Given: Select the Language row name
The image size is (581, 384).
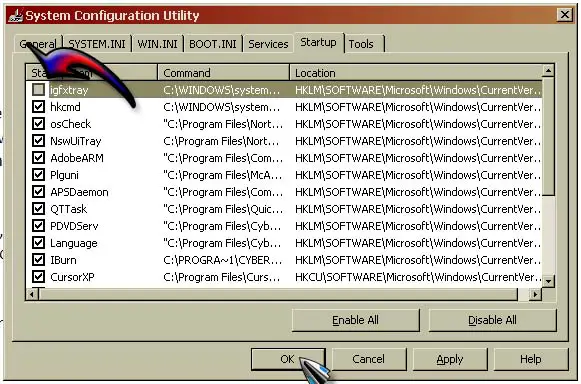Looking at the screenshot, I should 74,243.
